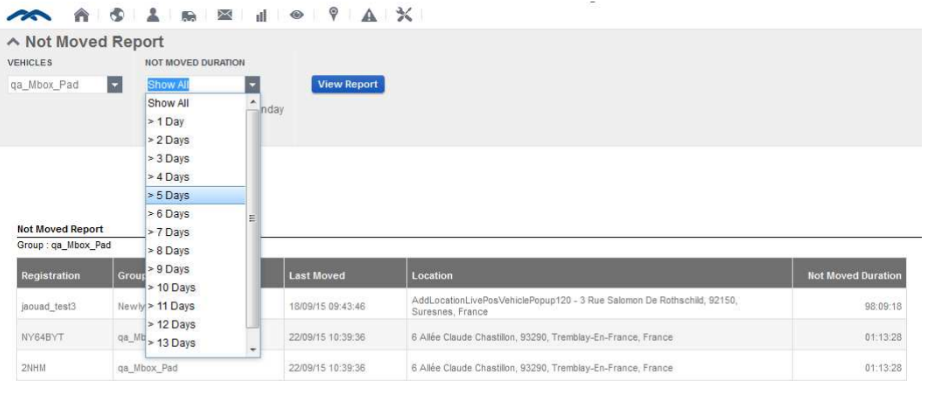The width and height of the screenshot is (926, 394).
Task: Open the location pin icon
Action: 333,15
